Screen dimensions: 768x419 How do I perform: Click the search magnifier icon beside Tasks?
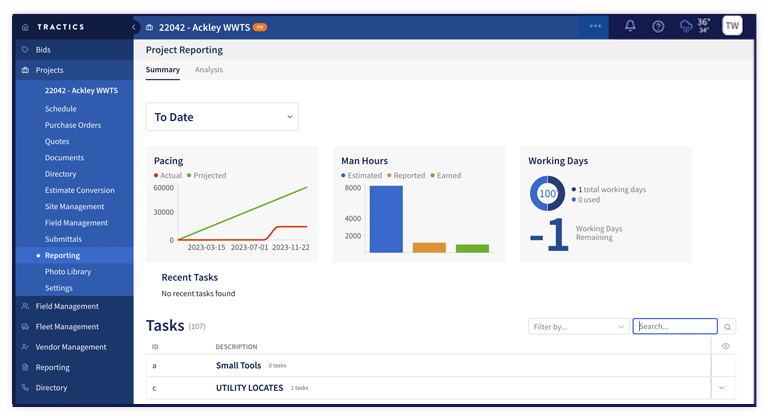728,326
